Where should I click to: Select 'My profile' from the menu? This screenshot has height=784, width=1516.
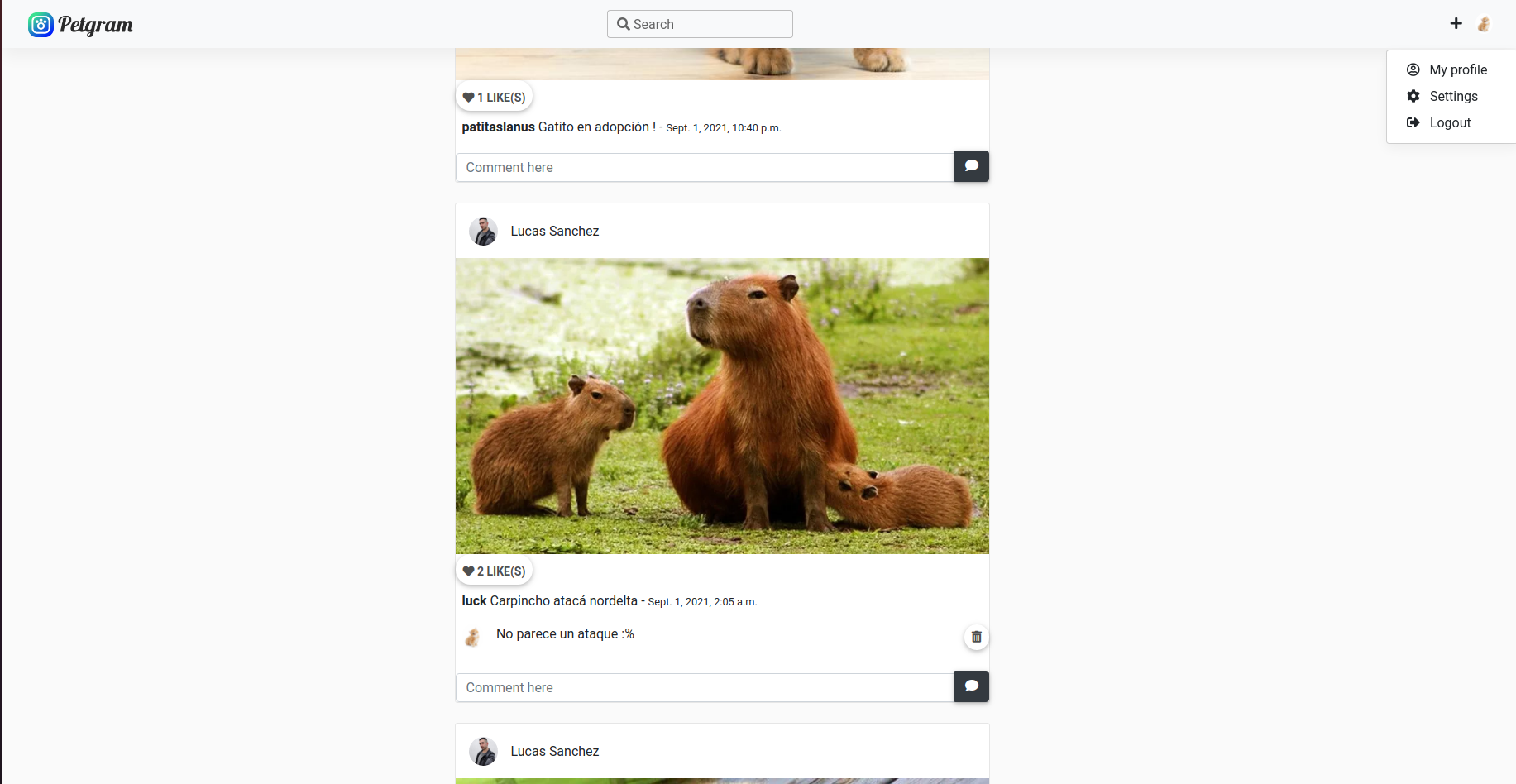pos(1458,69)
